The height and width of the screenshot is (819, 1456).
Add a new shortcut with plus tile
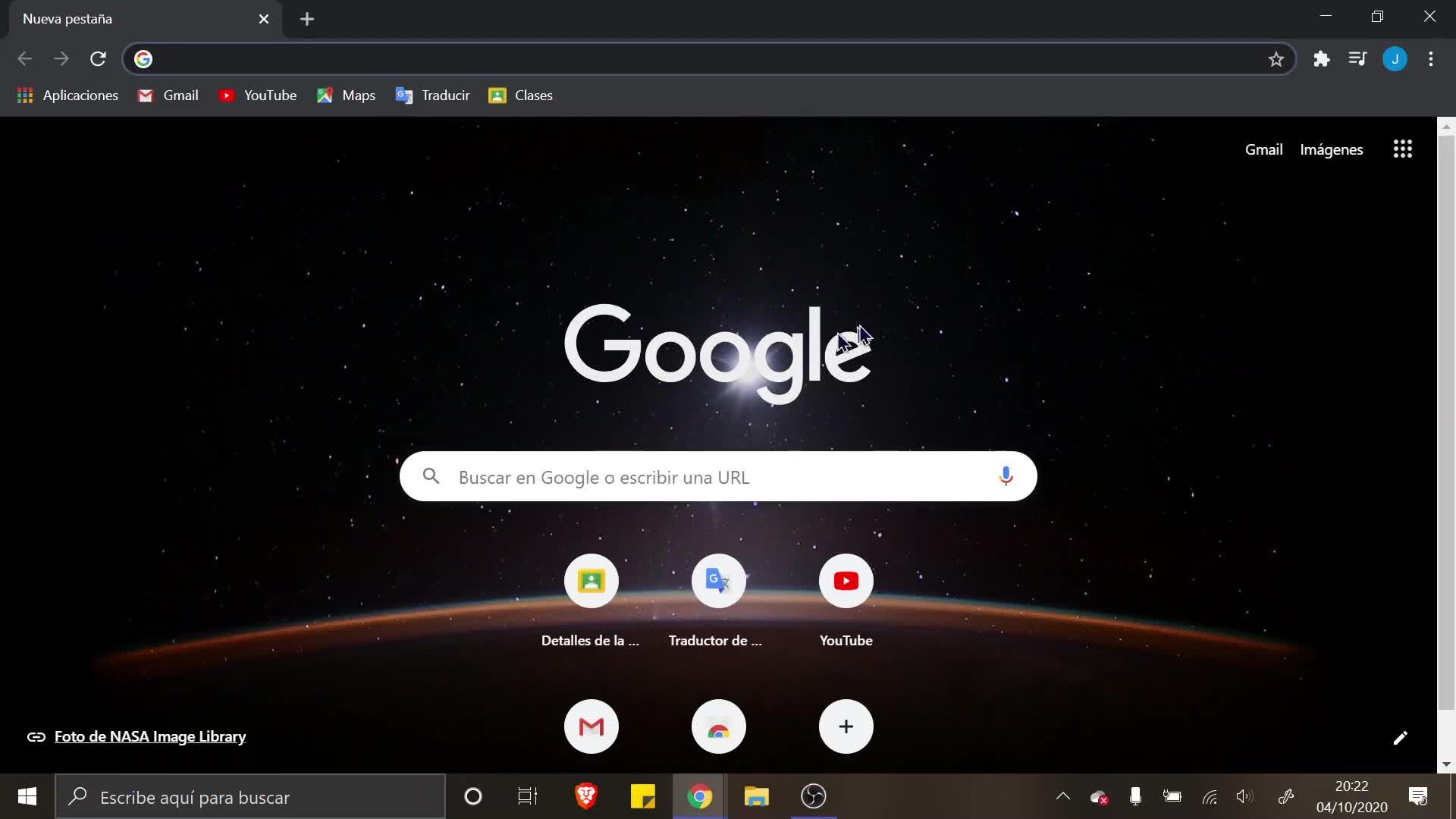846,726
